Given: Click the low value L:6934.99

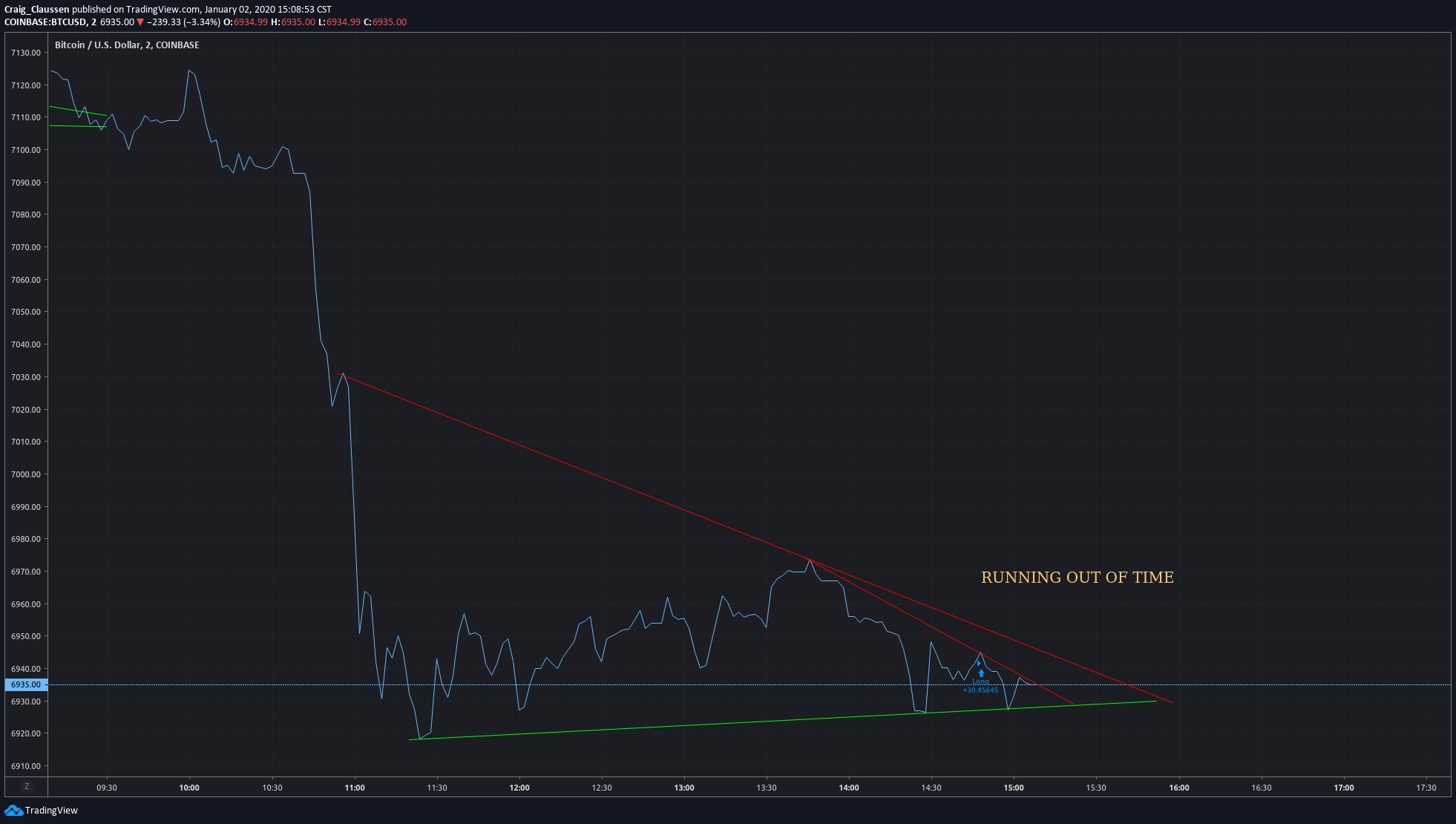Looking at the screenshot, I should [339, 22].
